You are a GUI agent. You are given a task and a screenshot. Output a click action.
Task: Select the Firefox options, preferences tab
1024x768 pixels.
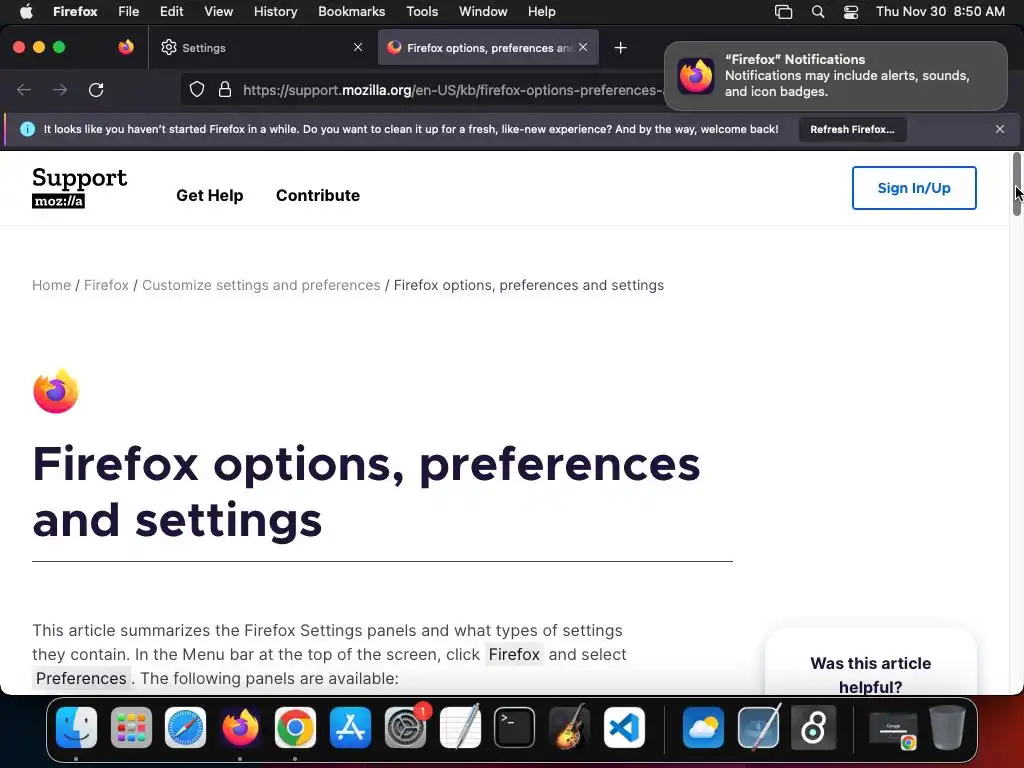[488, 48]
